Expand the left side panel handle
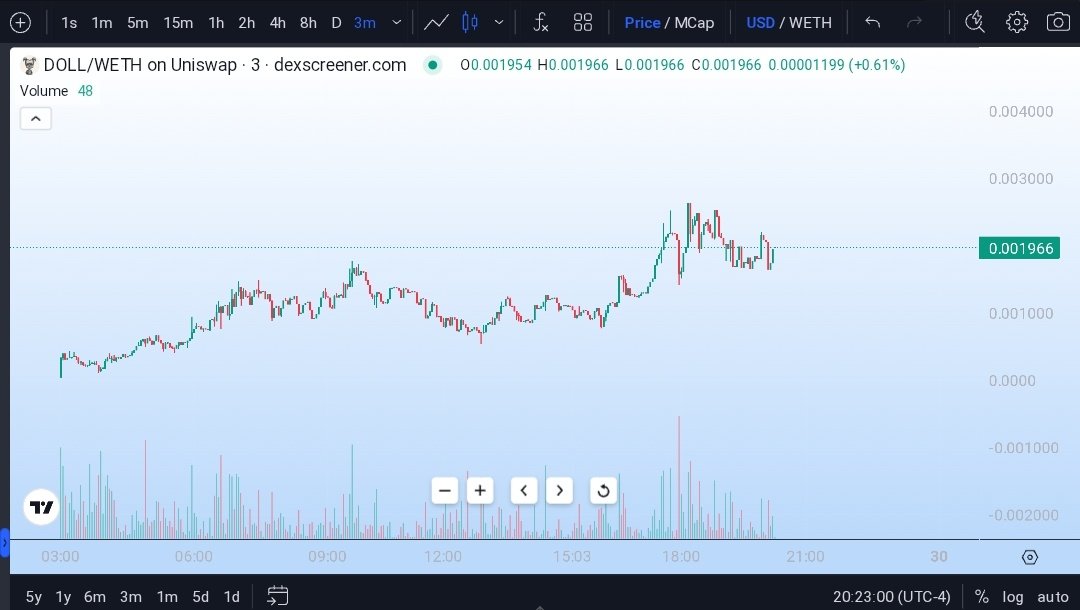The height and width of the screenshot is (610, 1080). (x=4, y=543)
